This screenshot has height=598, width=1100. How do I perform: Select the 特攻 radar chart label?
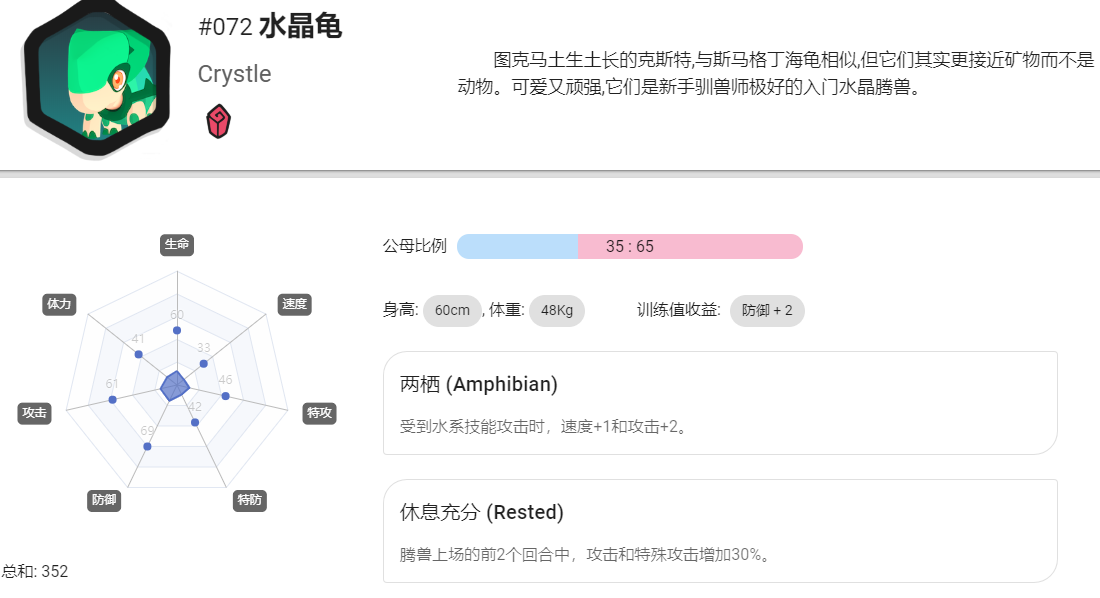[x=319, y=413]
